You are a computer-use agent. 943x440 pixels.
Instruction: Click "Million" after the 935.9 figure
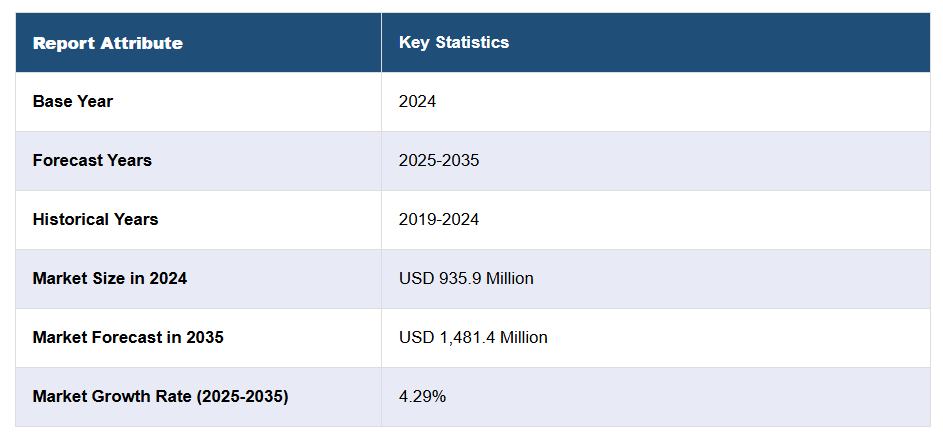[510, 278]
